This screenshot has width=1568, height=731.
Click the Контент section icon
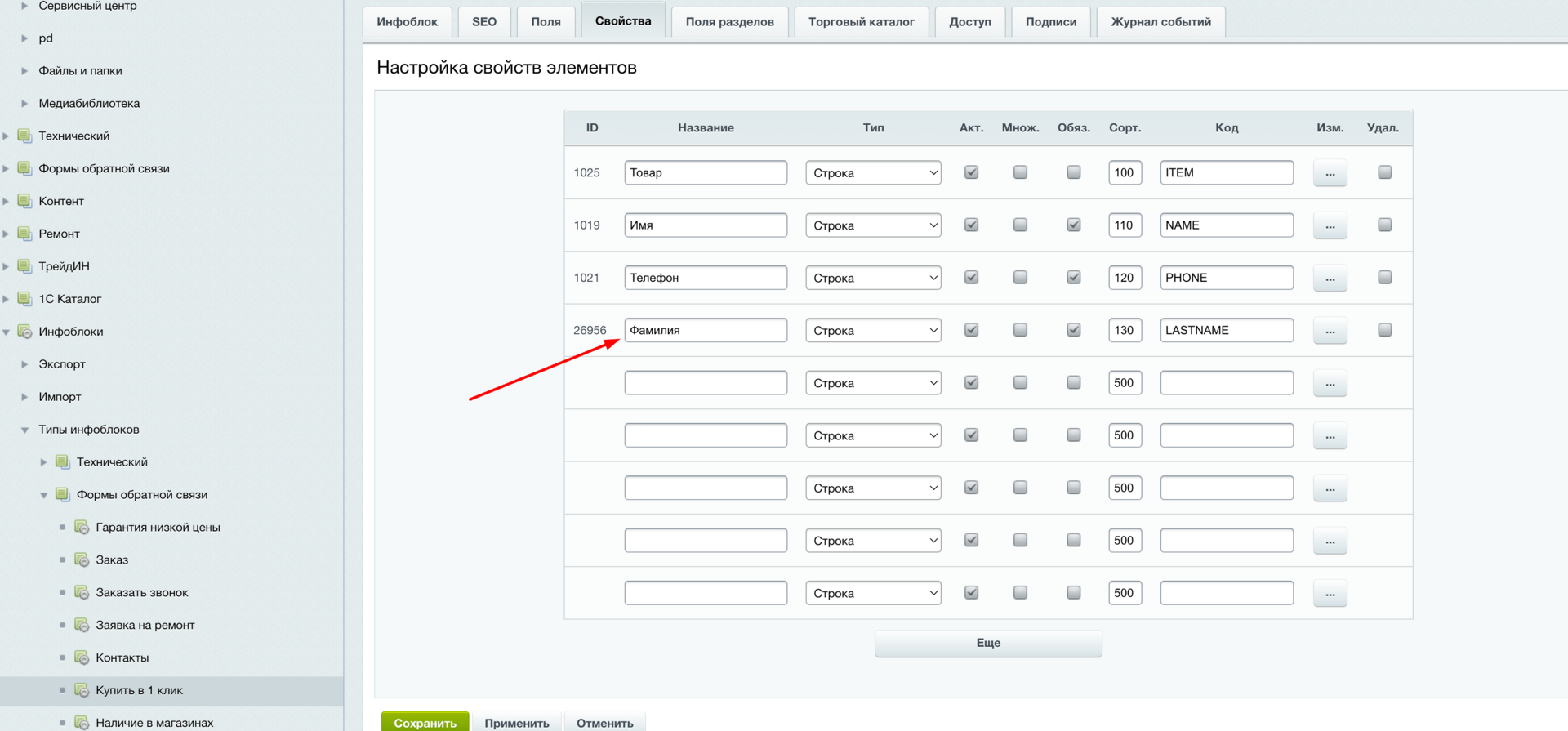pos(24,201)
